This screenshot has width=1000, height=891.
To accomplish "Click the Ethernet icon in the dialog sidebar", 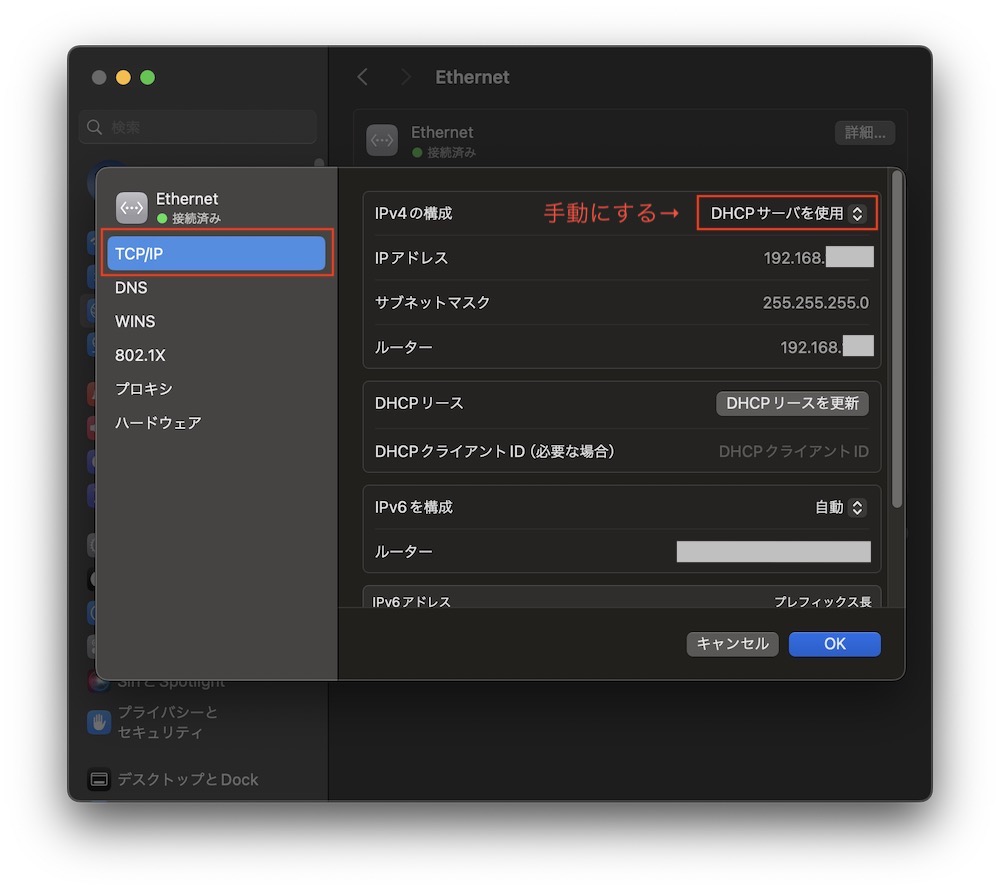I will pos(132,207).
